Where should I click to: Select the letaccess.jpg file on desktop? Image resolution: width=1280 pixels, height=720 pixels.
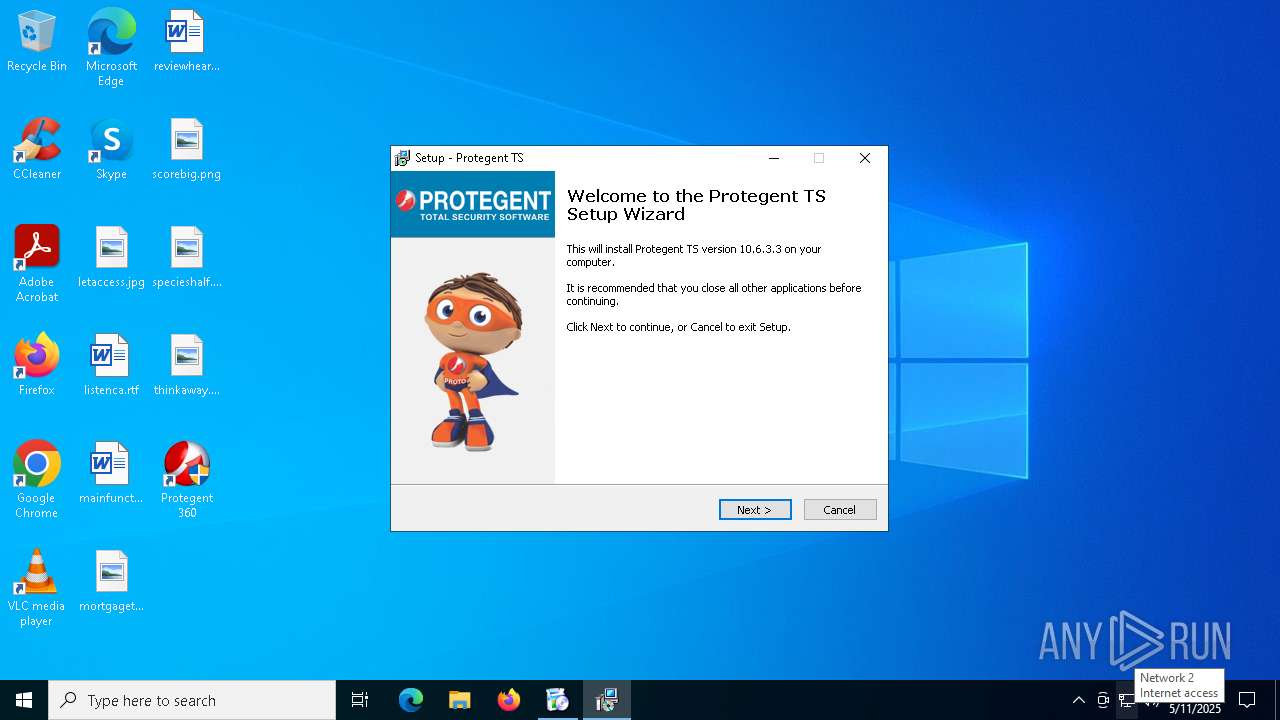pyautogui.click(x=111, y=258)
